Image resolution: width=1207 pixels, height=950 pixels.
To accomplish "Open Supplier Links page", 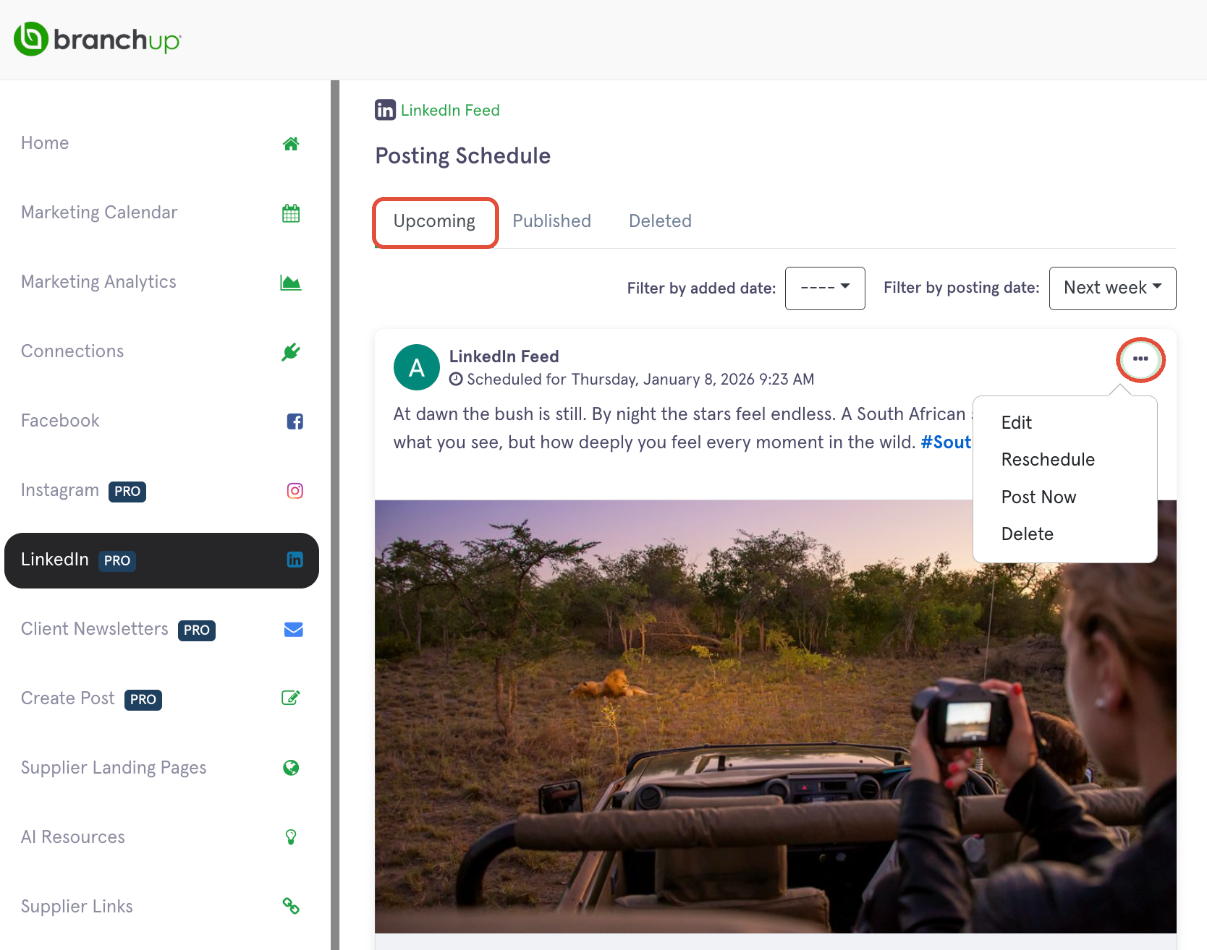I will click(x=161, y=906).
